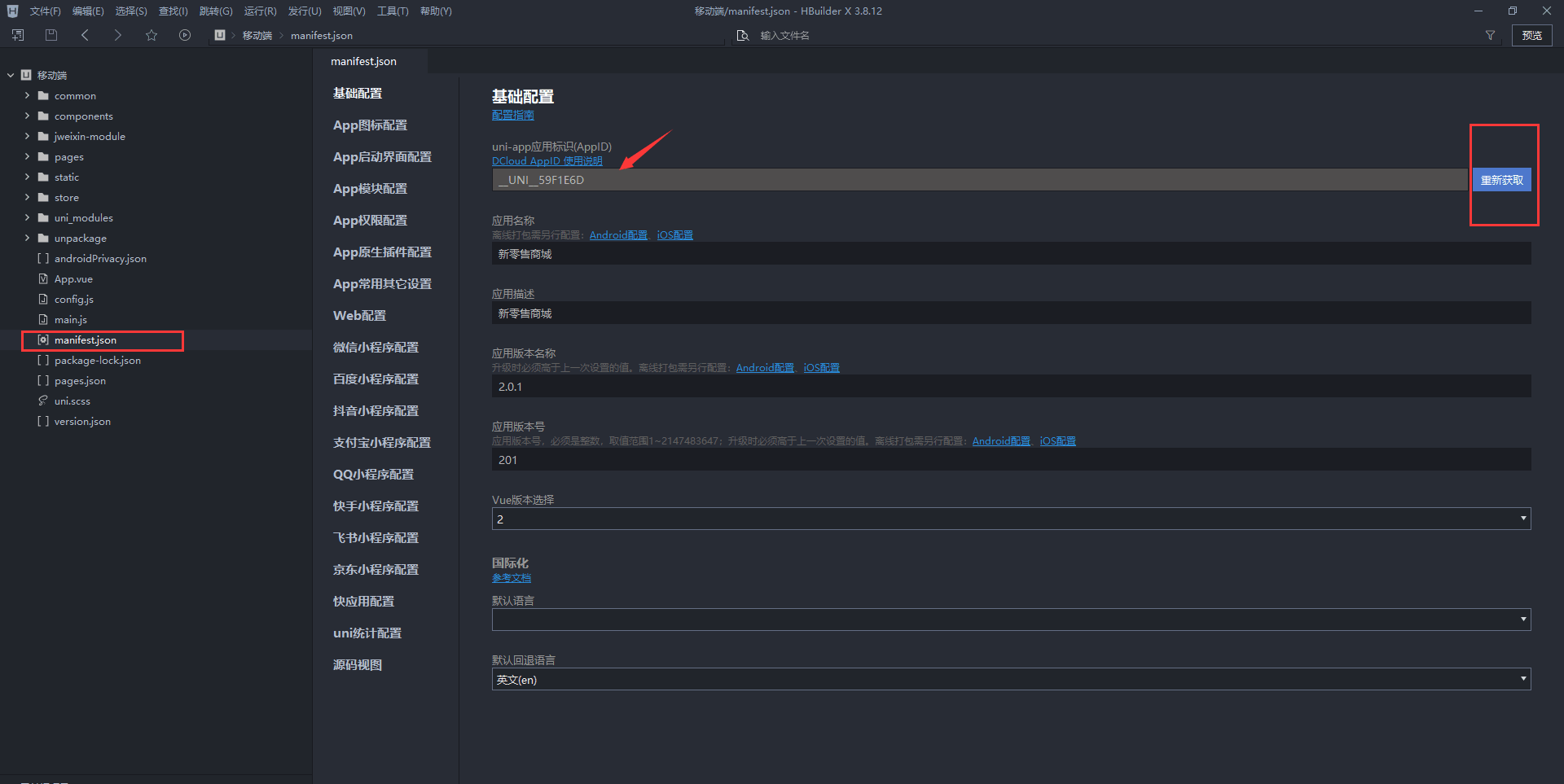Viewport: 1564px width, 784px height.
Task: Expand the static folder
Action: click(27, 177)
